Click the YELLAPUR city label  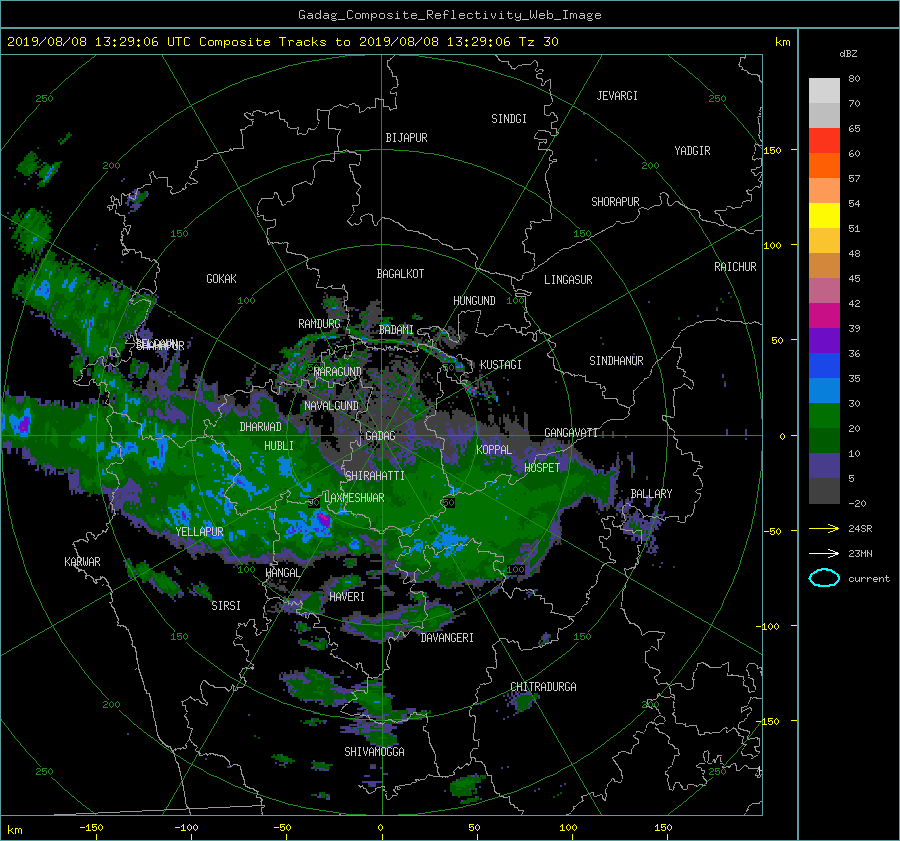[x=200, y=532]
